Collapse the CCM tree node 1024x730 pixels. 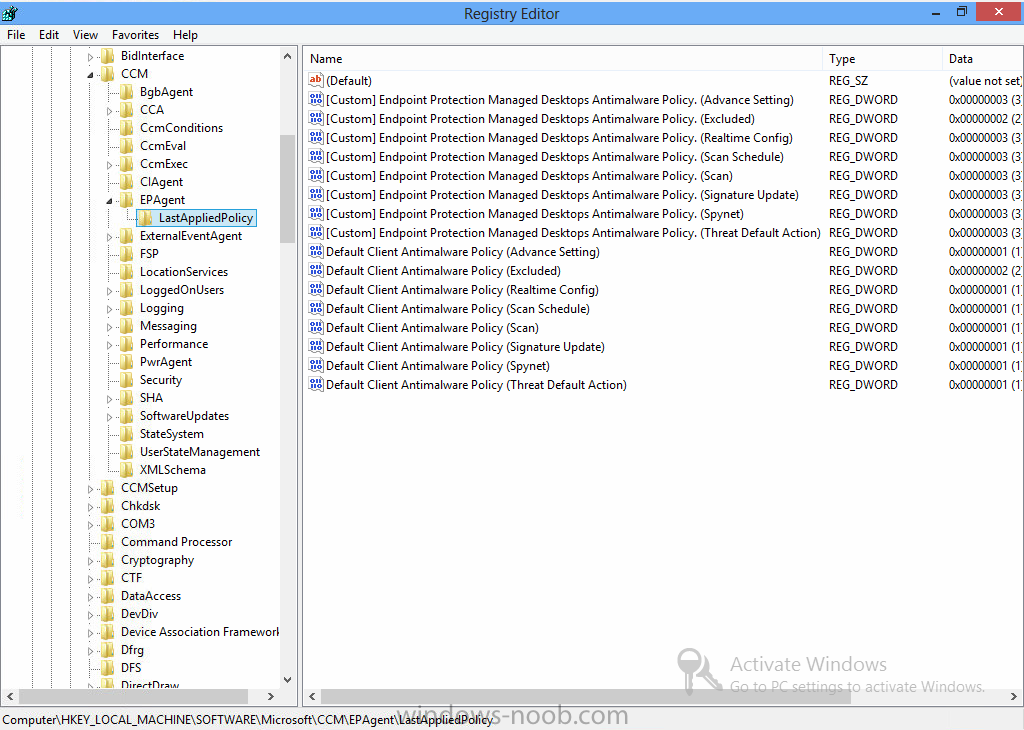click(90, 74)
